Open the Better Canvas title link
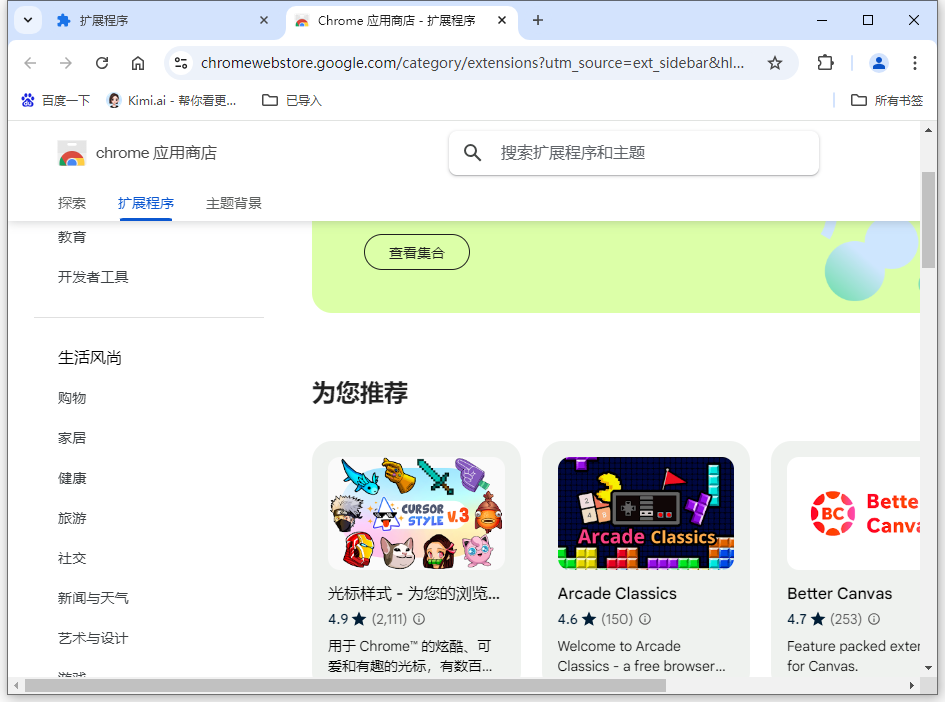945x702 pixels. 840,594
